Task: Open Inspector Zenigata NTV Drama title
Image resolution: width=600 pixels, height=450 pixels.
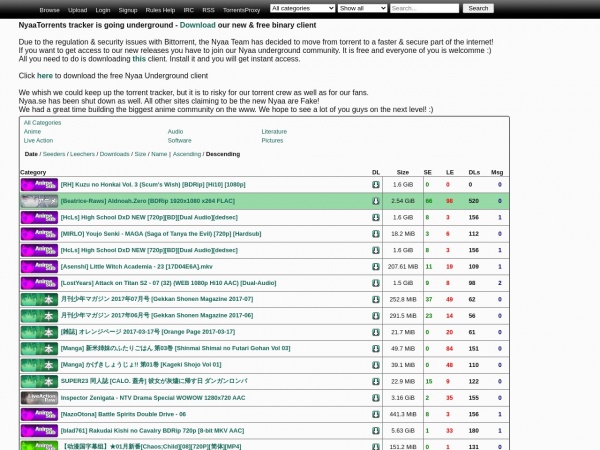Action: pos(153,398)
